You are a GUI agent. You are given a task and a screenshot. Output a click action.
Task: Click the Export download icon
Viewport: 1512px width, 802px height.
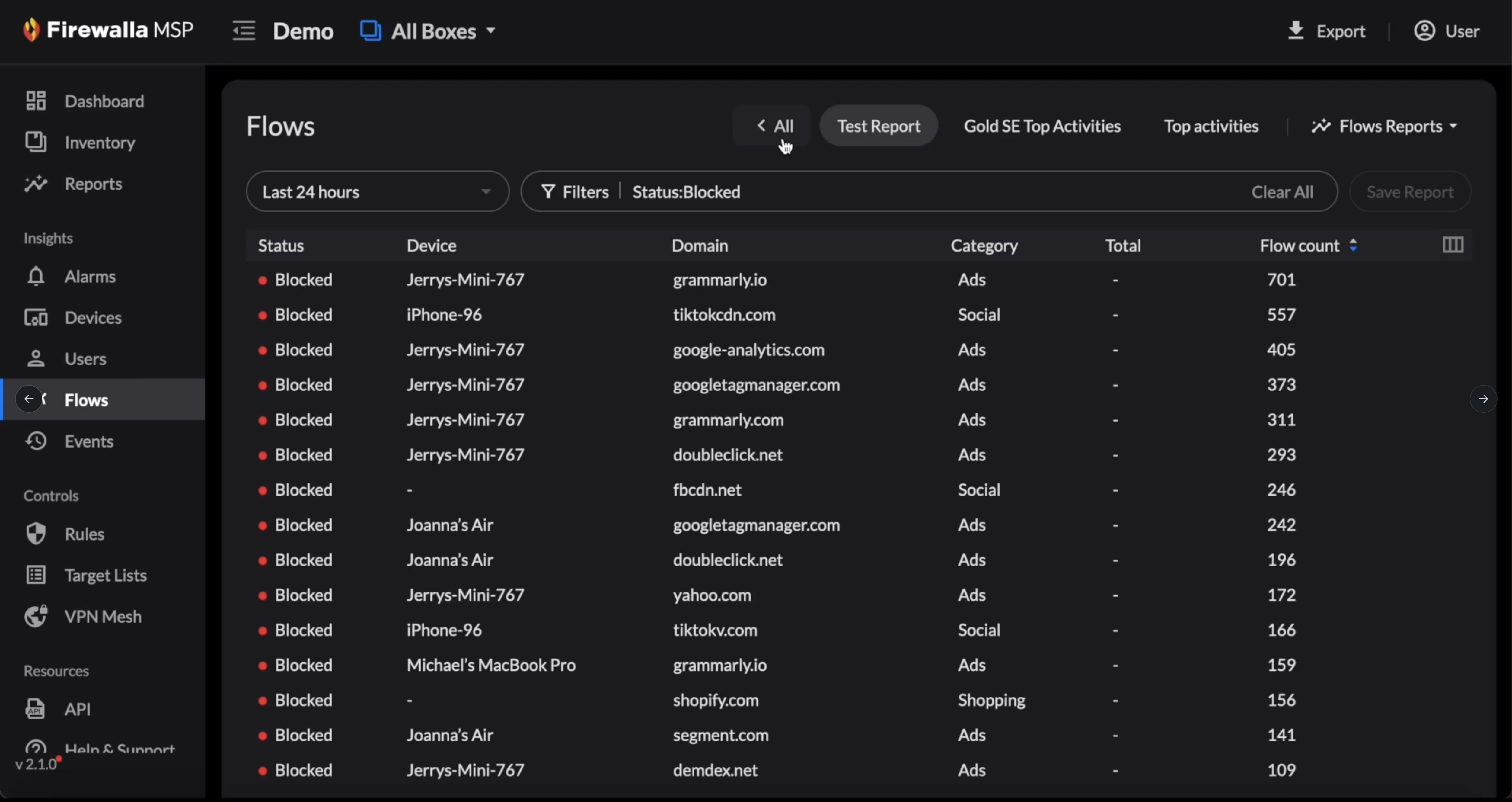coord(1295,30)
